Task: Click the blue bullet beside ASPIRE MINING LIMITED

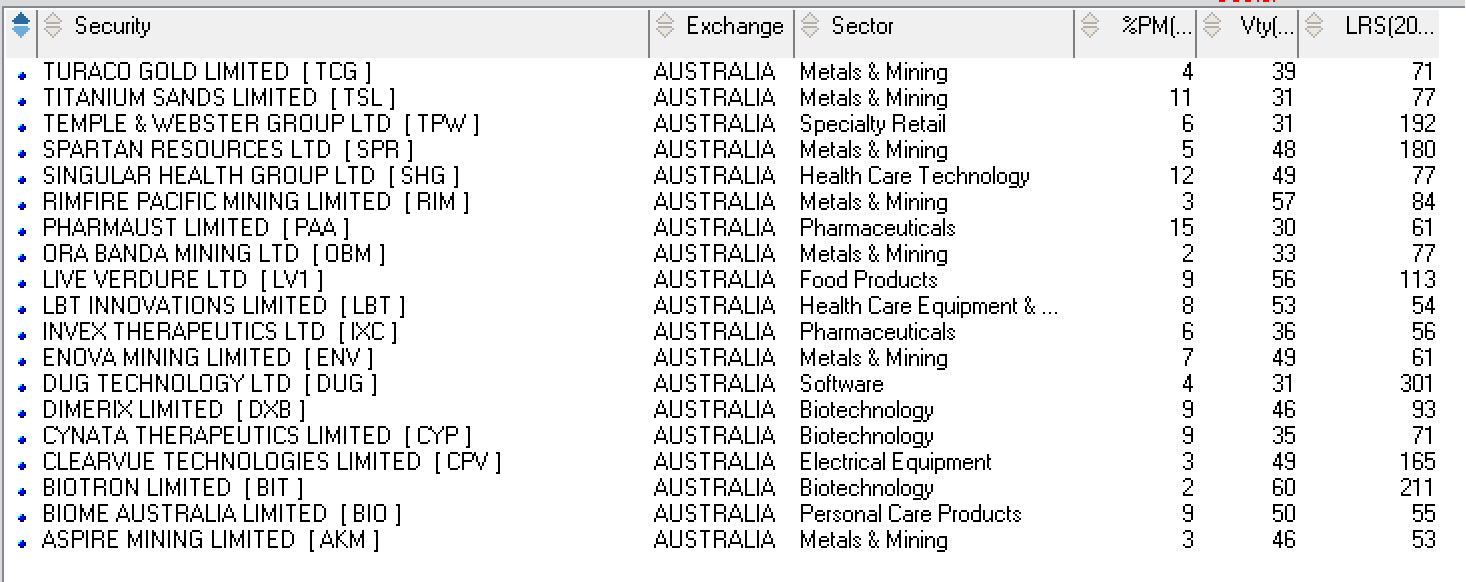Action: pyautogui.click(x=22, y=543)
